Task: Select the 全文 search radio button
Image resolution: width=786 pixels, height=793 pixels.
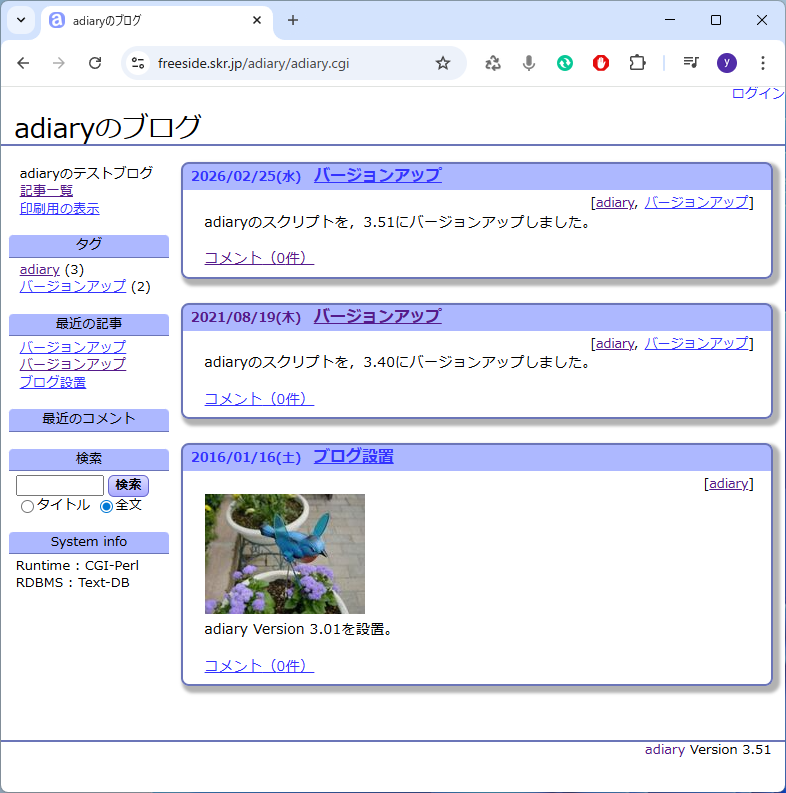Action: (107, 506)
